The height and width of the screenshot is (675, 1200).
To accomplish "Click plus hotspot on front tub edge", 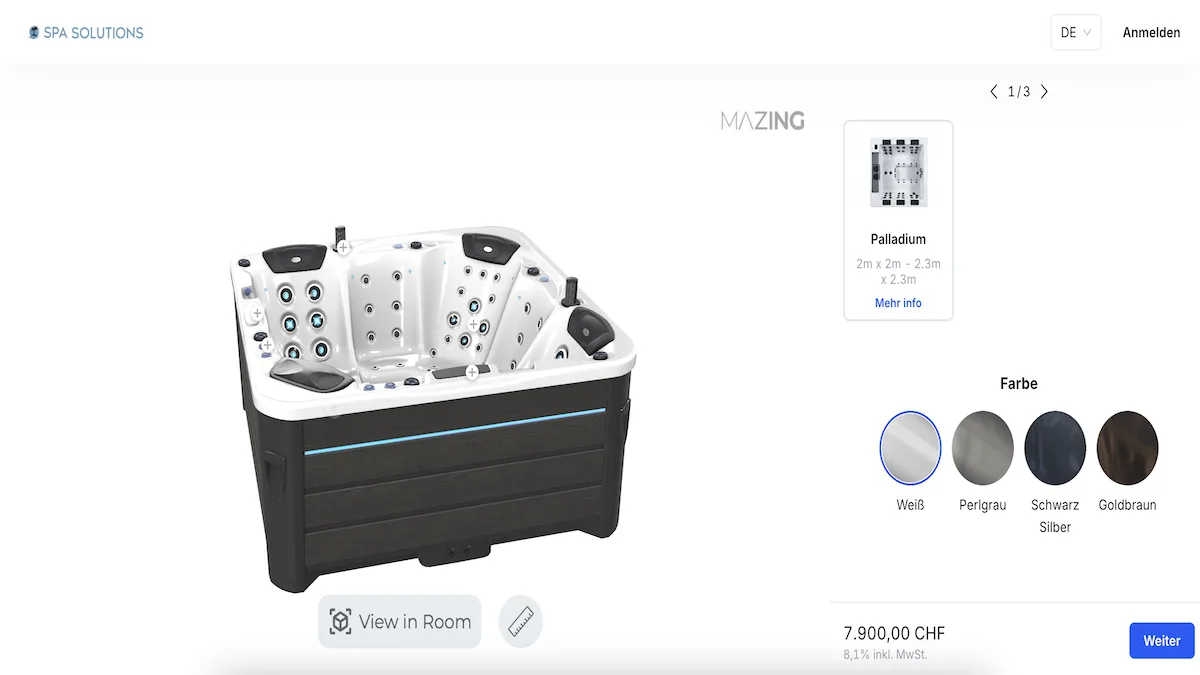I will click(x=472, y=372).
